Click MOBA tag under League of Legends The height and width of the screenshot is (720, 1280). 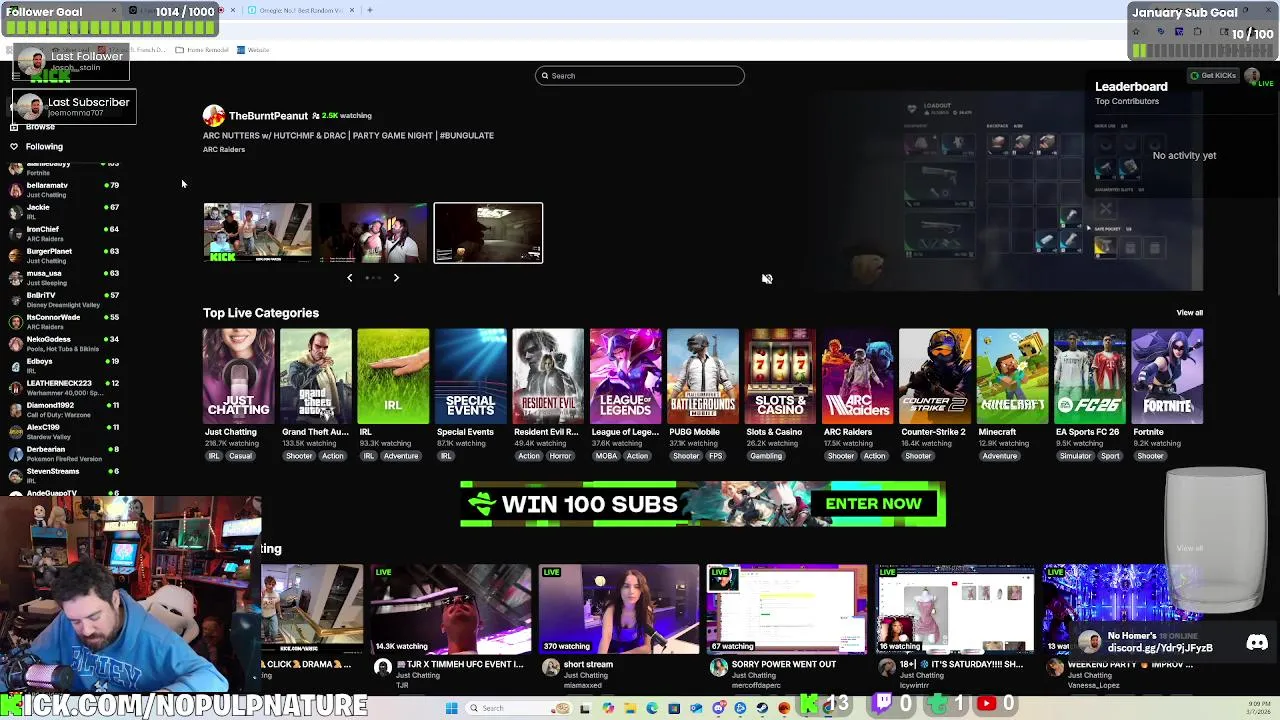click(x=606, y=456)
